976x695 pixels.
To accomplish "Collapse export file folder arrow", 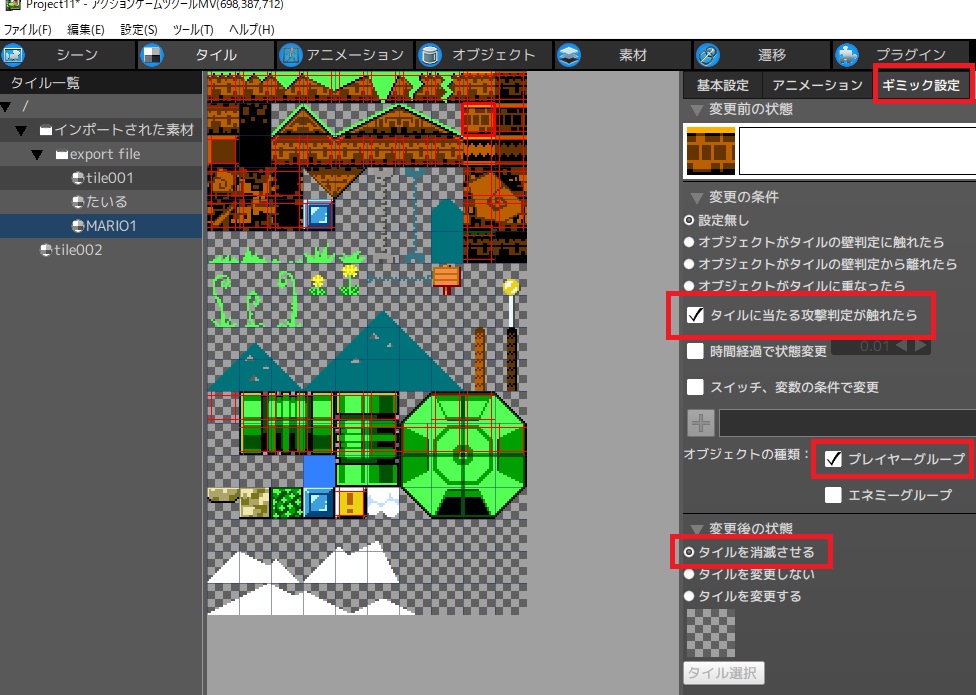I will click(x=37, y=154).
